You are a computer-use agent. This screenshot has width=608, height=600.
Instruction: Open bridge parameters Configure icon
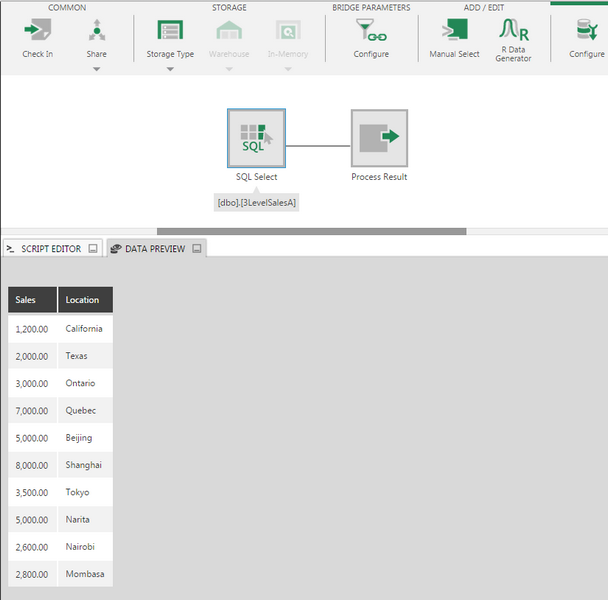[x=371, y=31]
